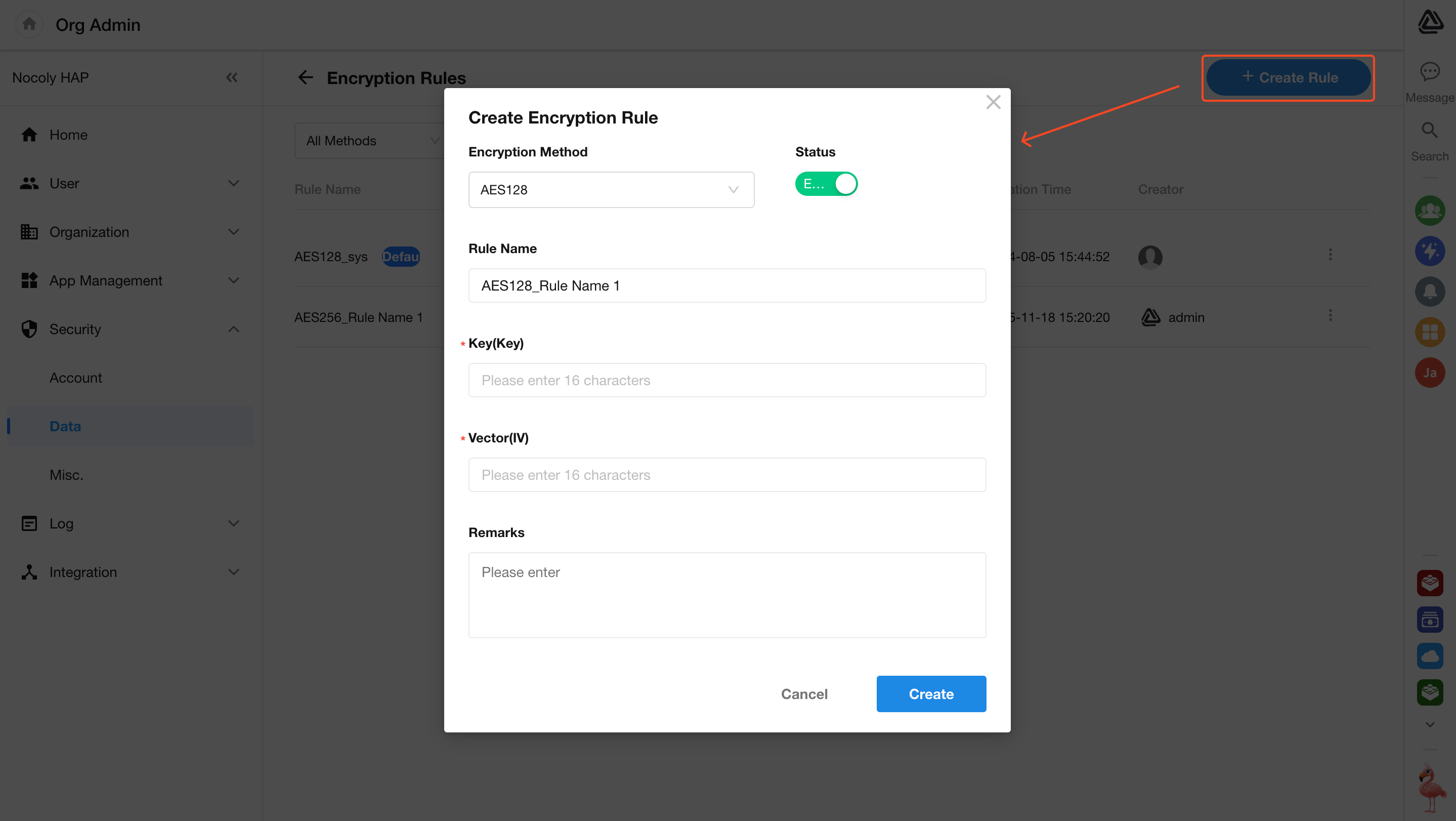
Task: Click the red 'Ja' avatar icon
Action: tap(1429, 373)
